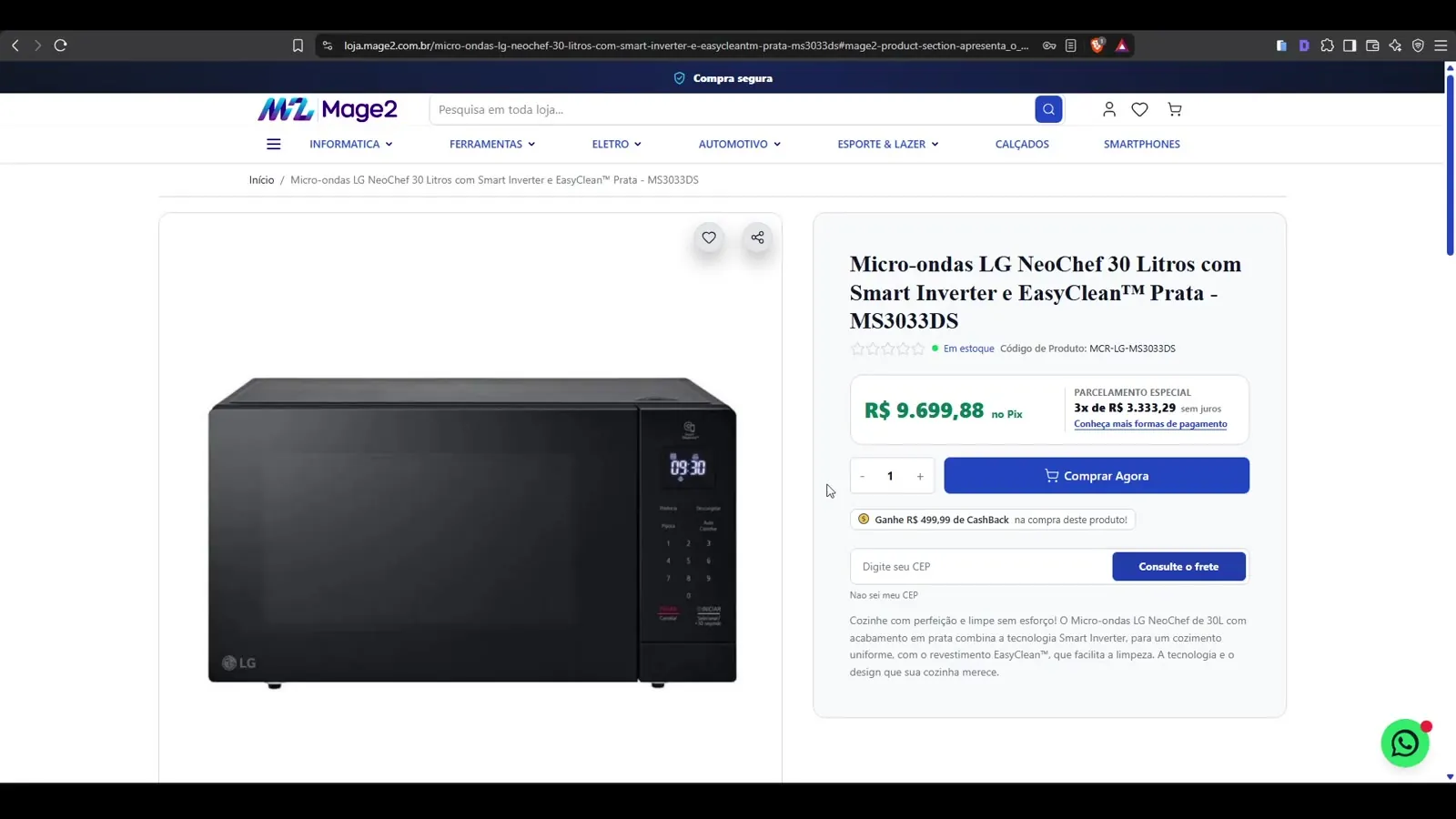Share the product using the share icon
Screen dimensions: 1456x819
click(x=757, y=238)
